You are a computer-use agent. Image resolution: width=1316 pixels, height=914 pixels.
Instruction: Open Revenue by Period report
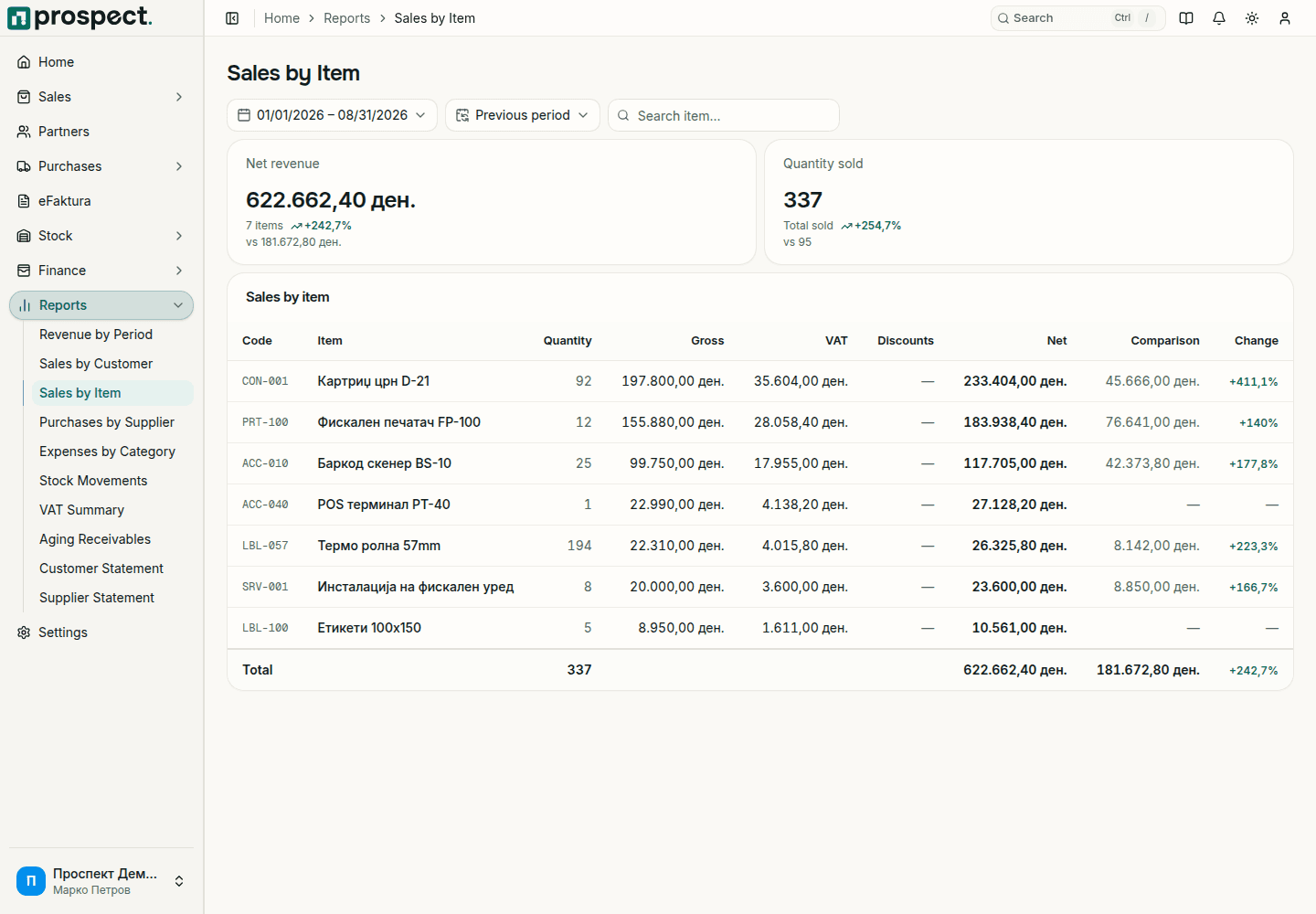tap(96, 335)
